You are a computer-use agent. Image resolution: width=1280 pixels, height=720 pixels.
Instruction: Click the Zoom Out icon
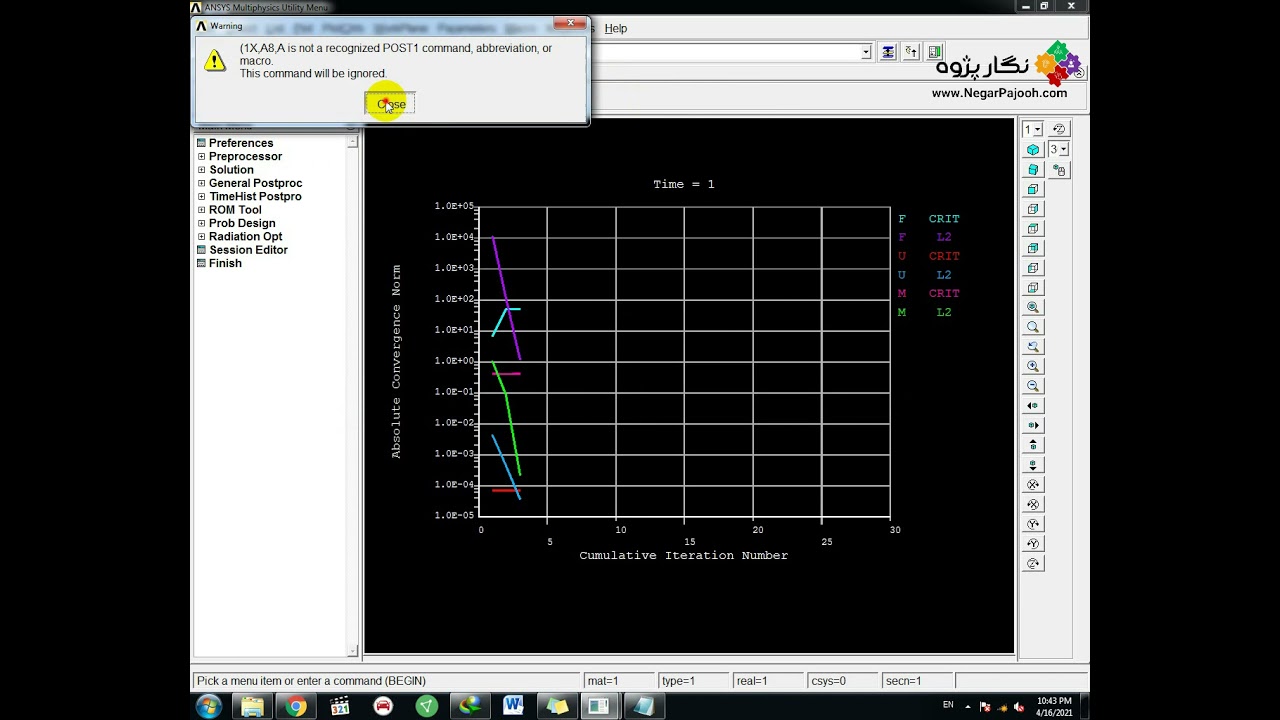[1033, 386]
